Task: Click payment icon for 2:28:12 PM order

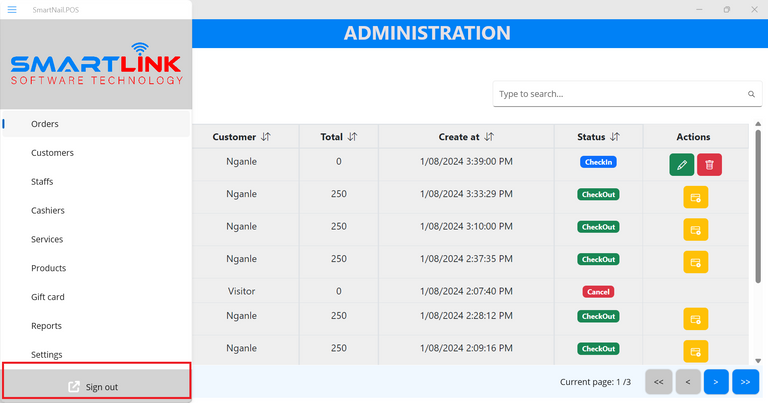Action: pyautogui.click(x=695, y=319)
